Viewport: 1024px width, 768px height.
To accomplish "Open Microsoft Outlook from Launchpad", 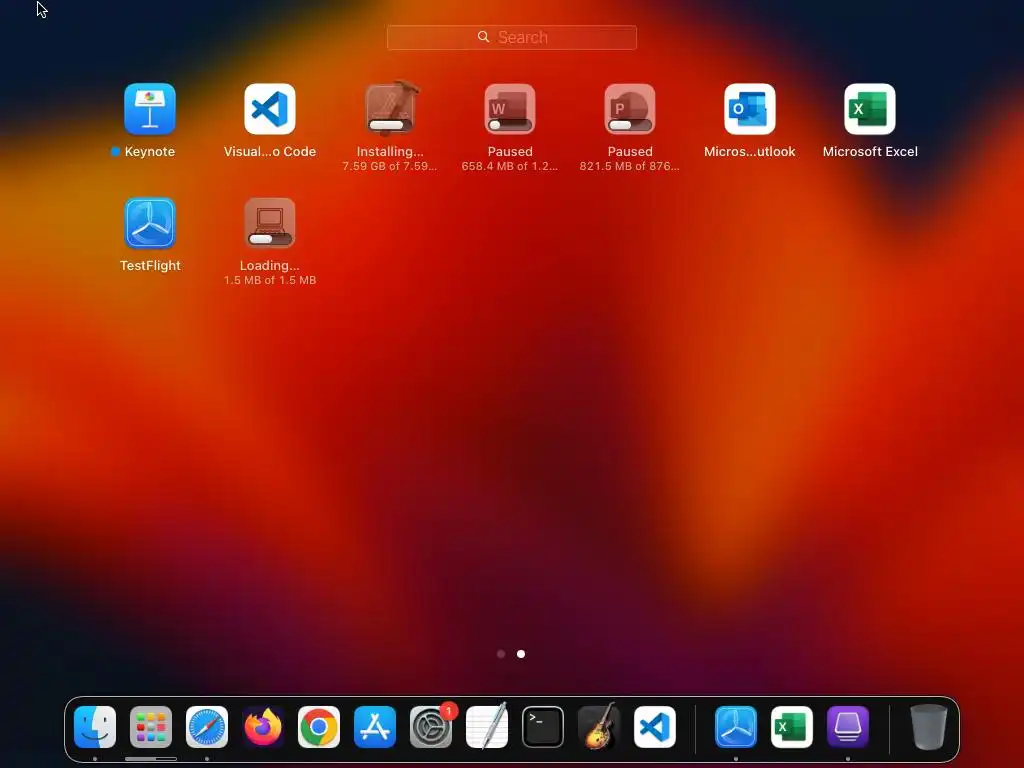I will pos(750,108).
